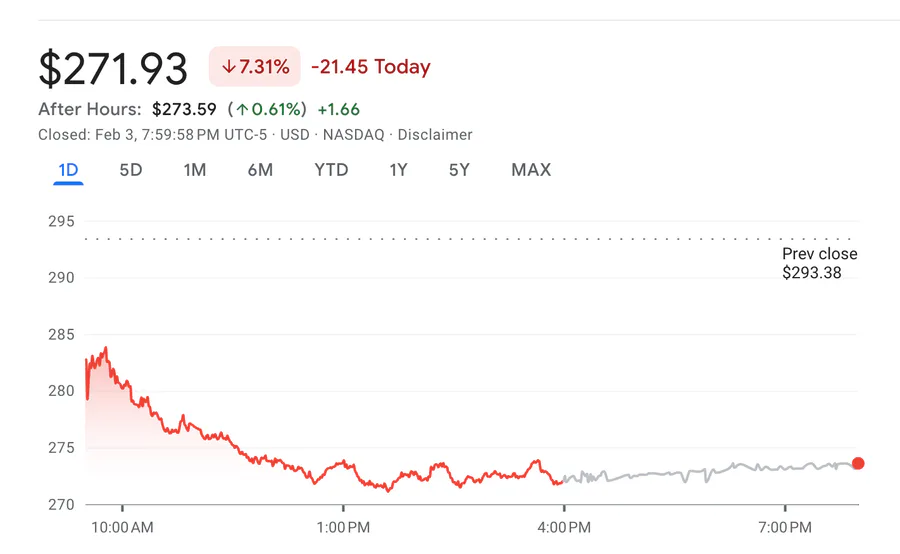Image resolution: width=900 pixels, height=554 pixels.
Task: Select the MAX time range
Action: tap(531, 170)
